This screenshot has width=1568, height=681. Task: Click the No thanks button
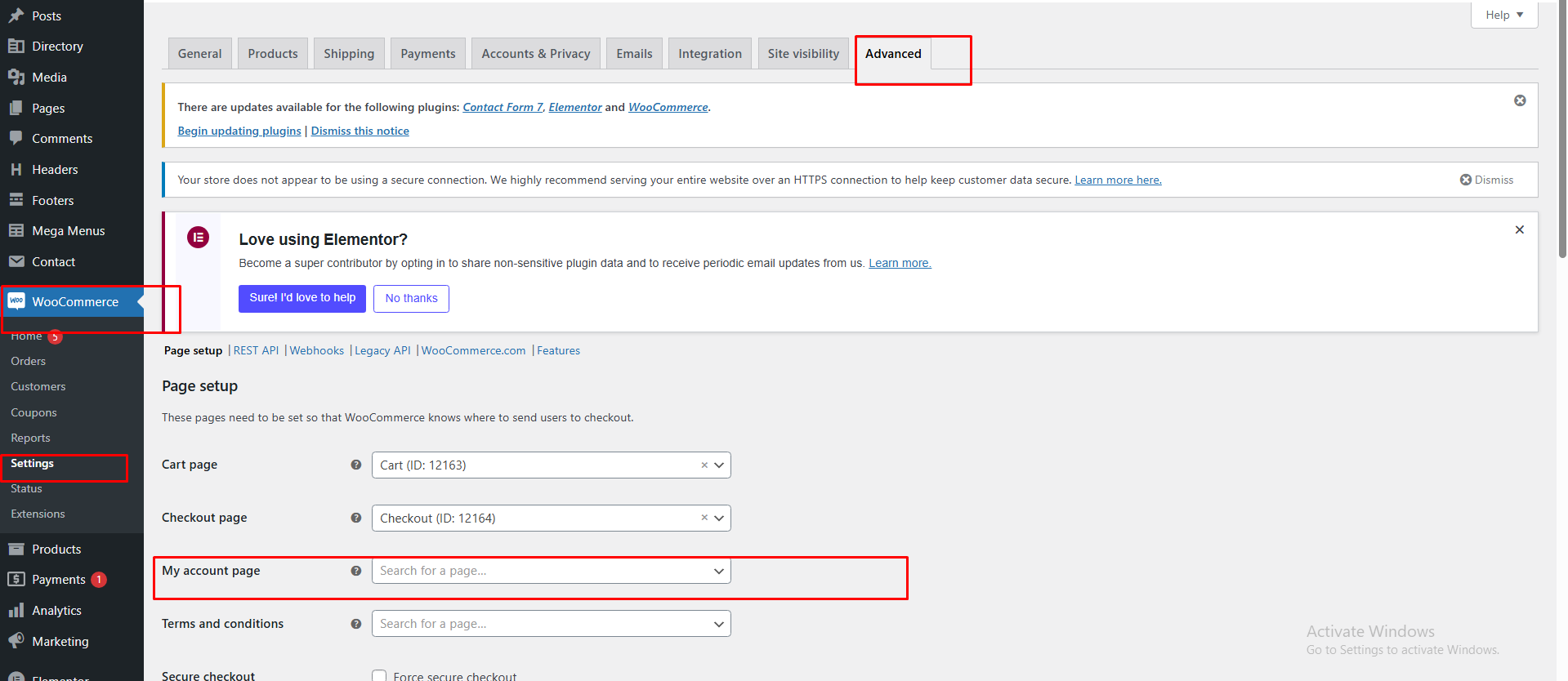coord(411,298)
